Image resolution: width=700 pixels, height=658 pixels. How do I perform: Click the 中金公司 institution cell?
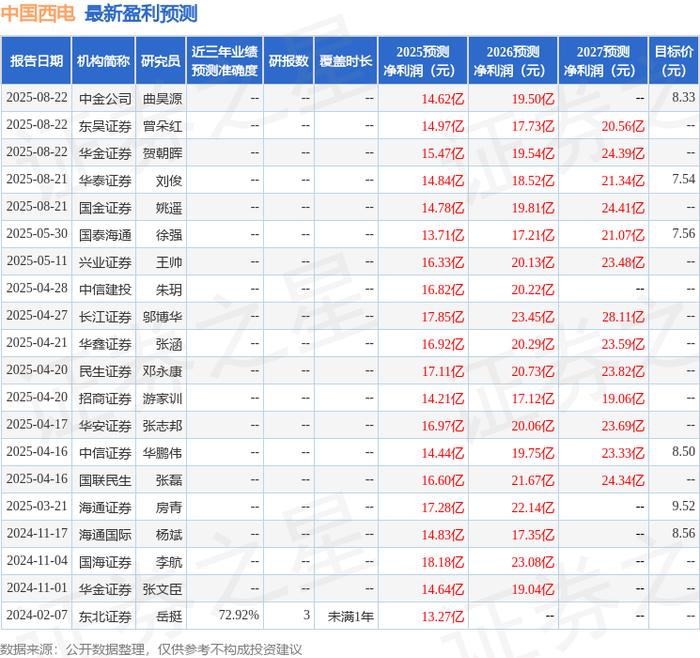point(105,99)
